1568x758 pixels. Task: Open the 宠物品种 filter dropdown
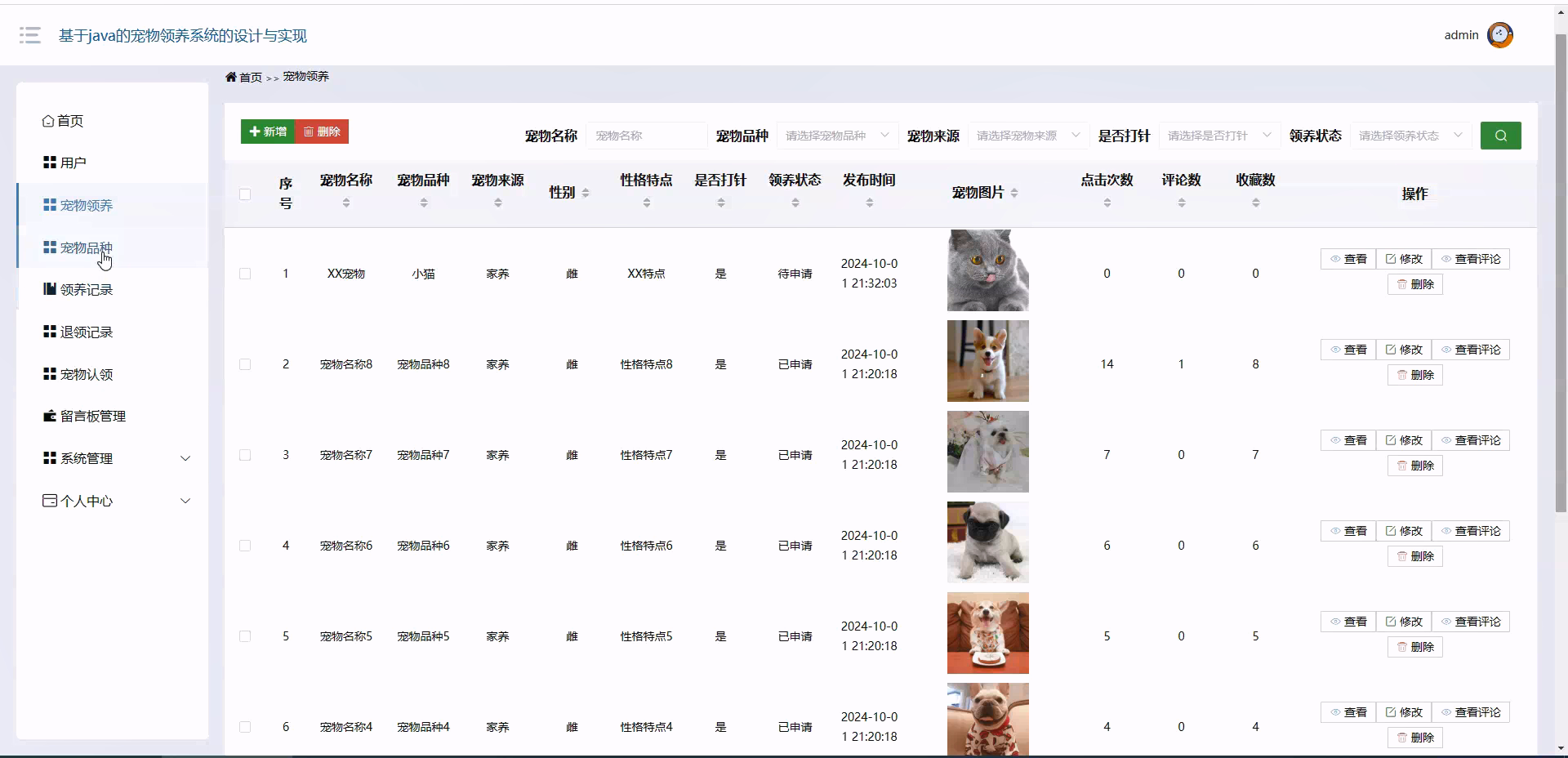837,136
